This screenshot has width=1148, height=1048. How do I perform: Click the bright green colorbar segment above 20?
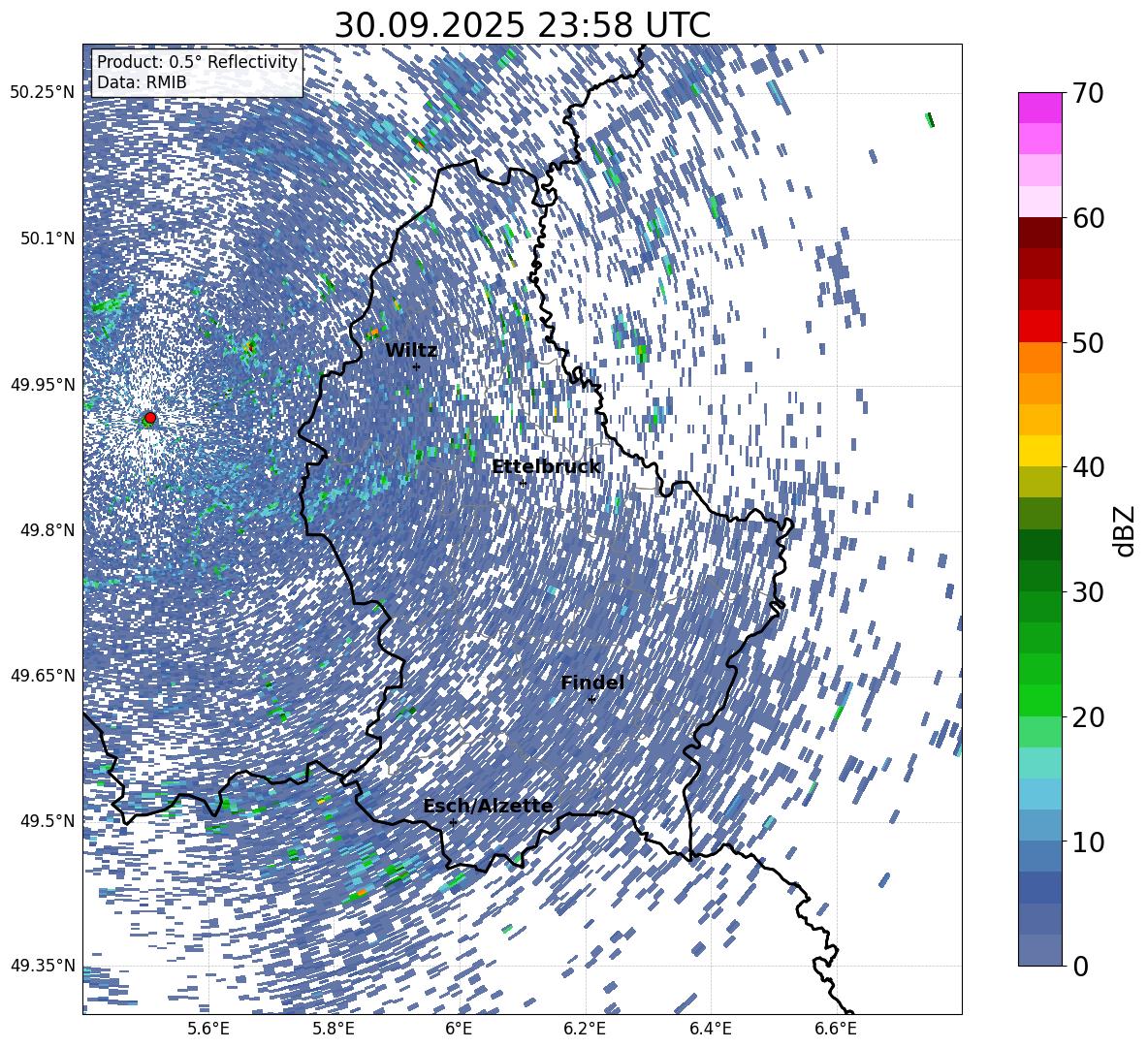point(1040,700)
